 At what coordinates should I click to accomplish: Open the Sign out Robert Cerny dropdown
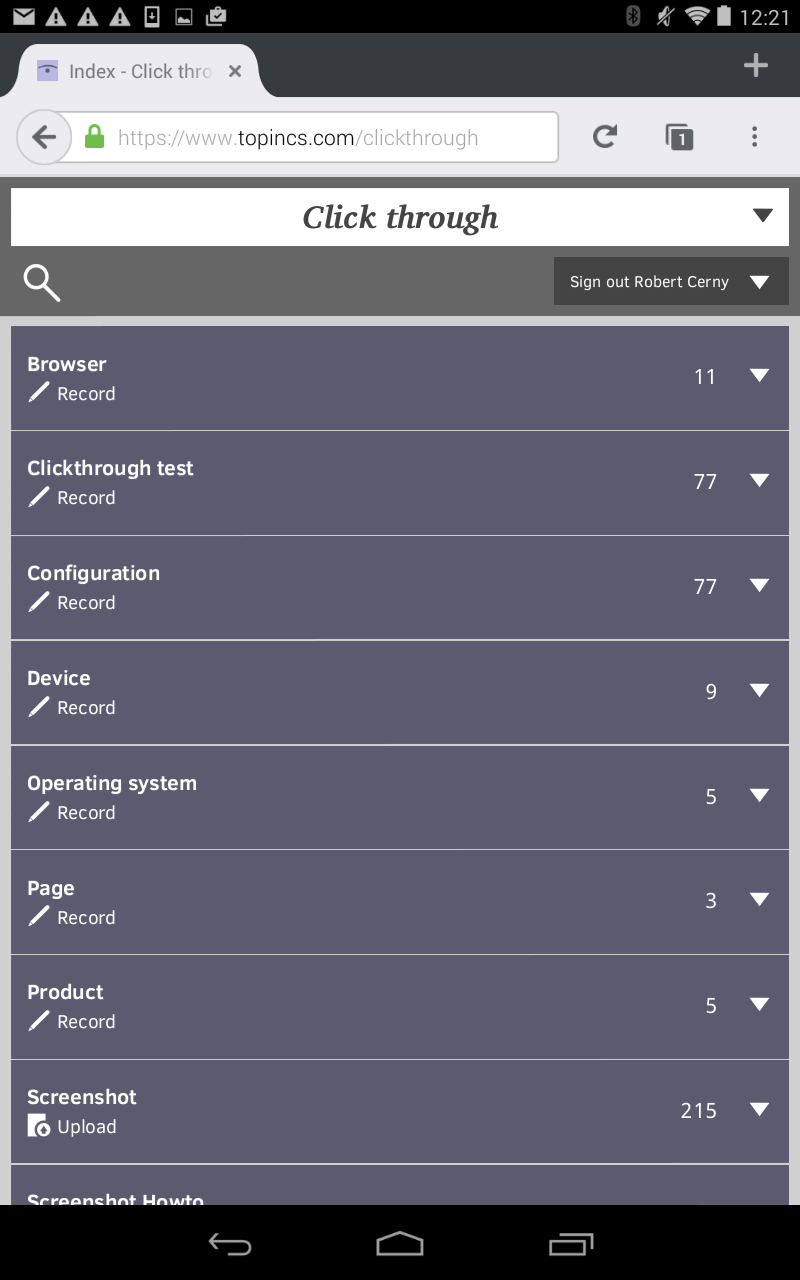(759, 282)
